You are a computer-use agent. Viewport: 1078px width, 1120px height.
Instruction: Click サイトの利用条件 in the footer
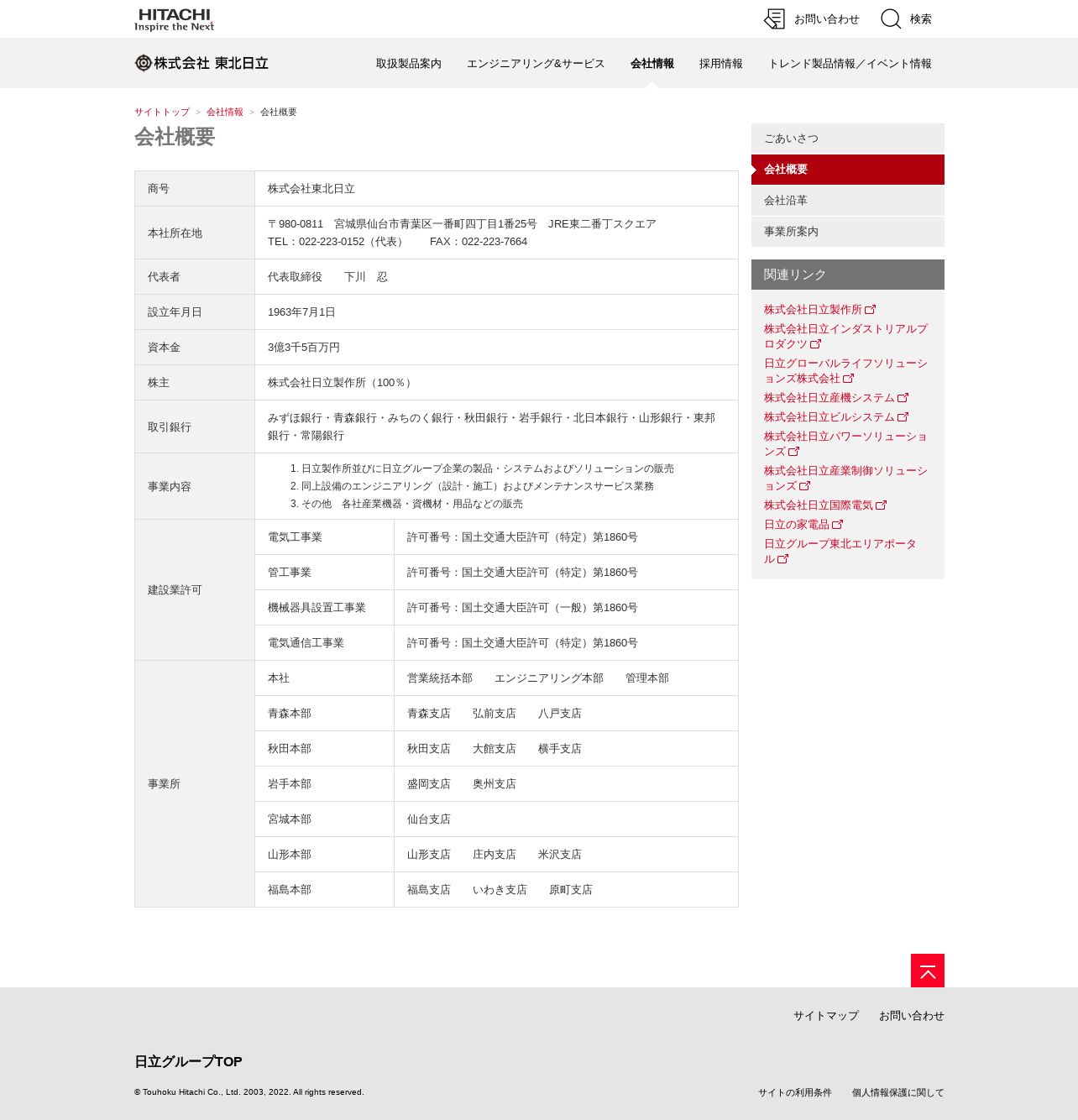click(795, 1092)
